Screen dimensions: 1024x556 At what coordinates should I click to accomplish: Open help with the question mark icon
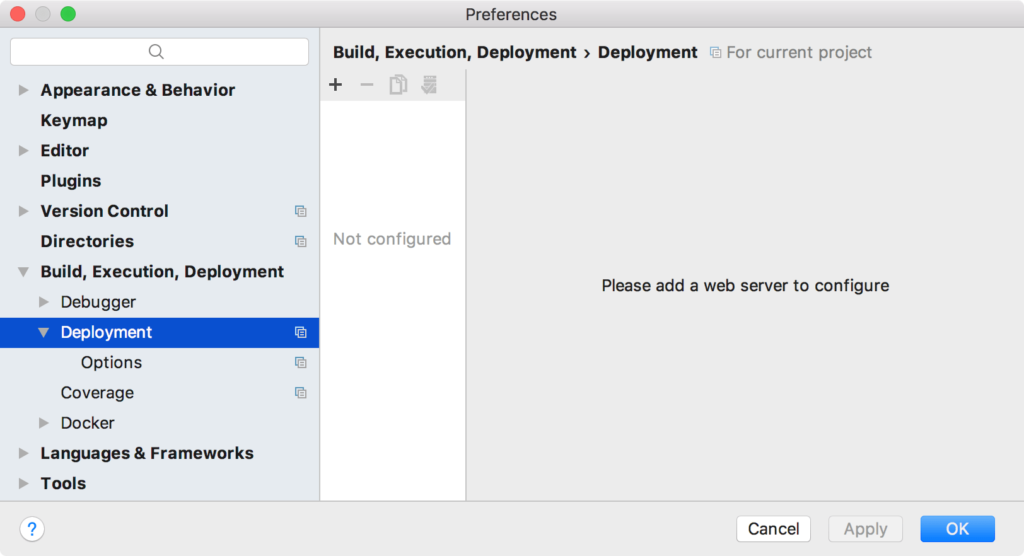click(x=32, y=529)
